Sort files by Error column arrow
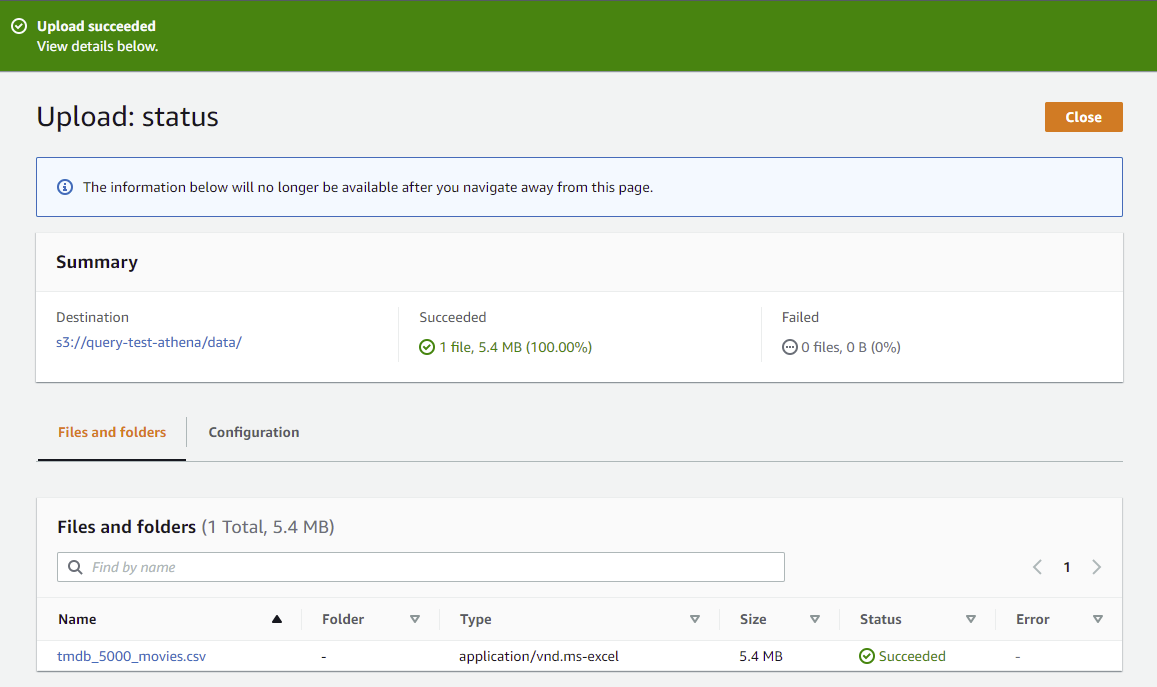The height and width of the screenshot is (687, 1157). tap(1098, 619)
